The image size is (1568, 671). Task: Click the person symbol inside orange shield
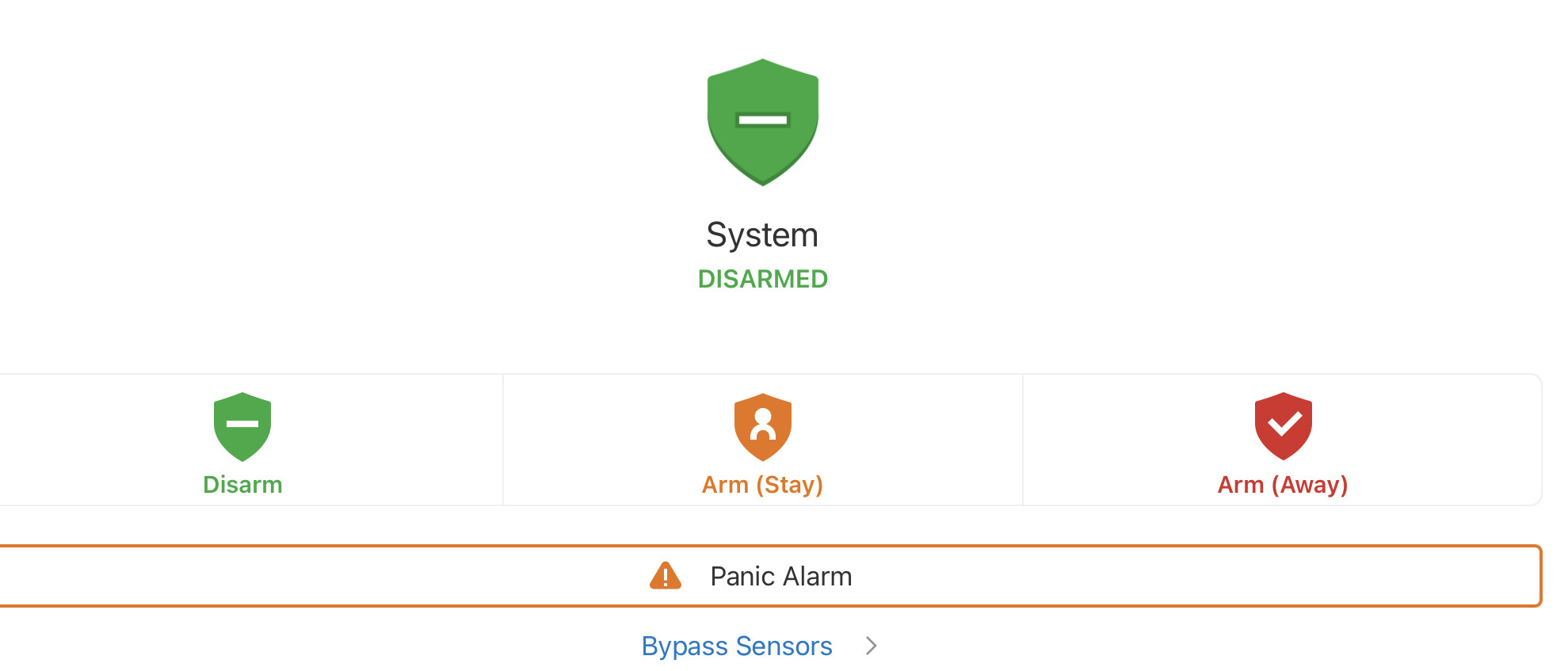[762, 424]
